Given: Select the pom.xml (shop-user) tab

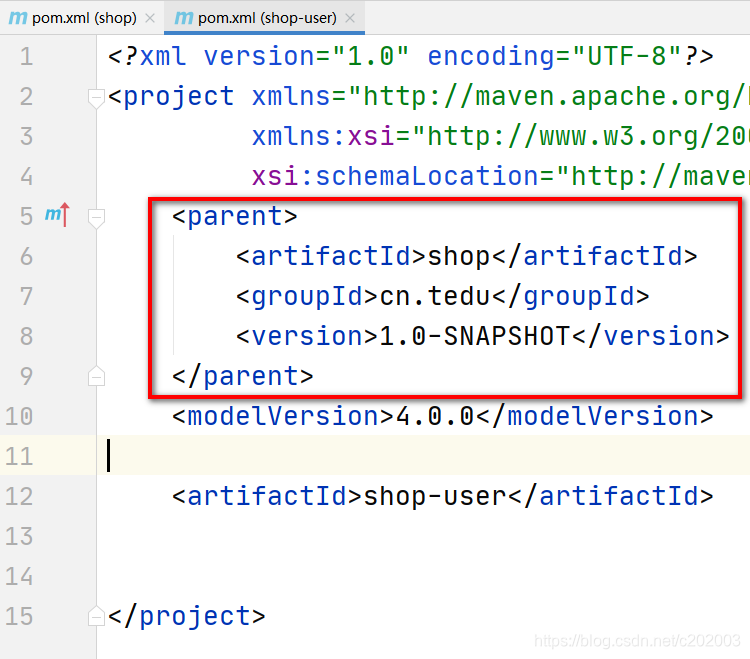Looking at the screenshot, I should tap(264, 18).
